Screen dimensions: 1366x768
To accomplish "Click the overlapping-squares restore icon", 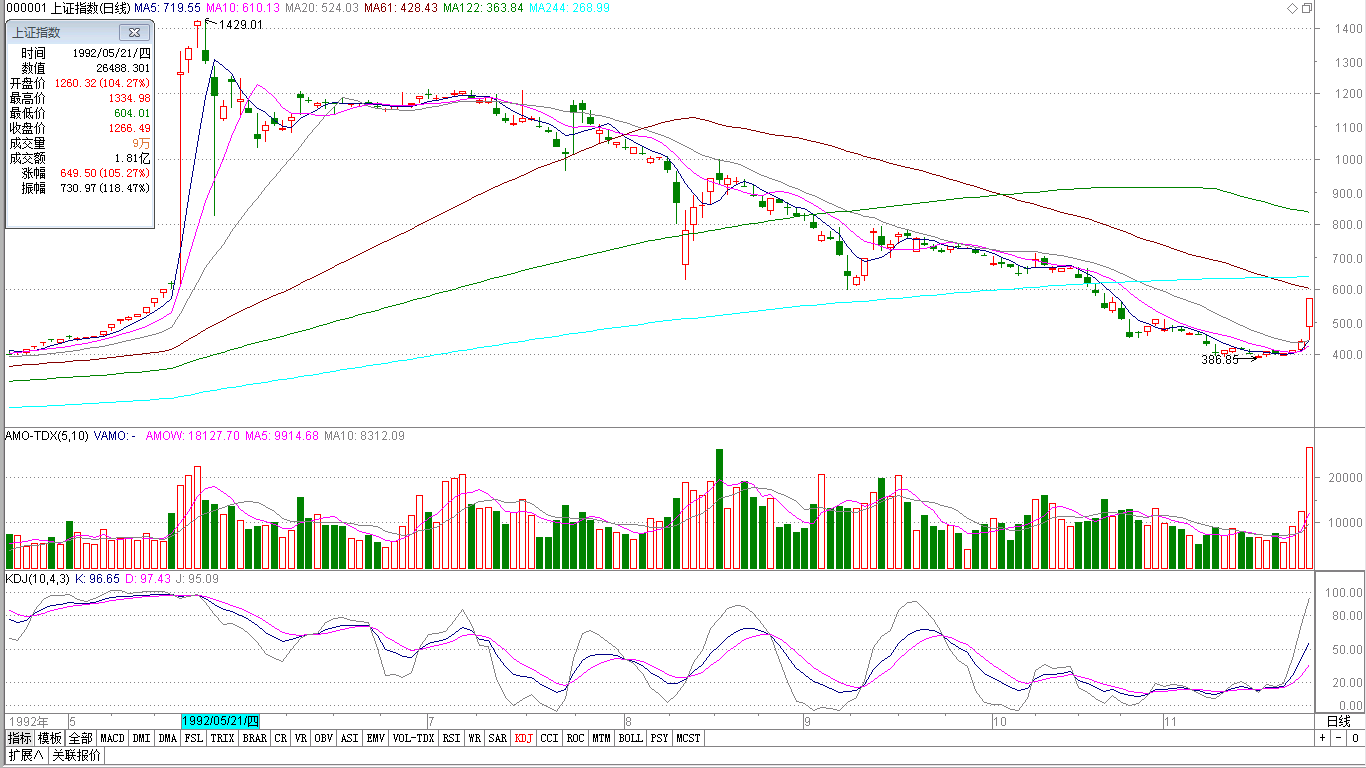I will [1307, 8].
